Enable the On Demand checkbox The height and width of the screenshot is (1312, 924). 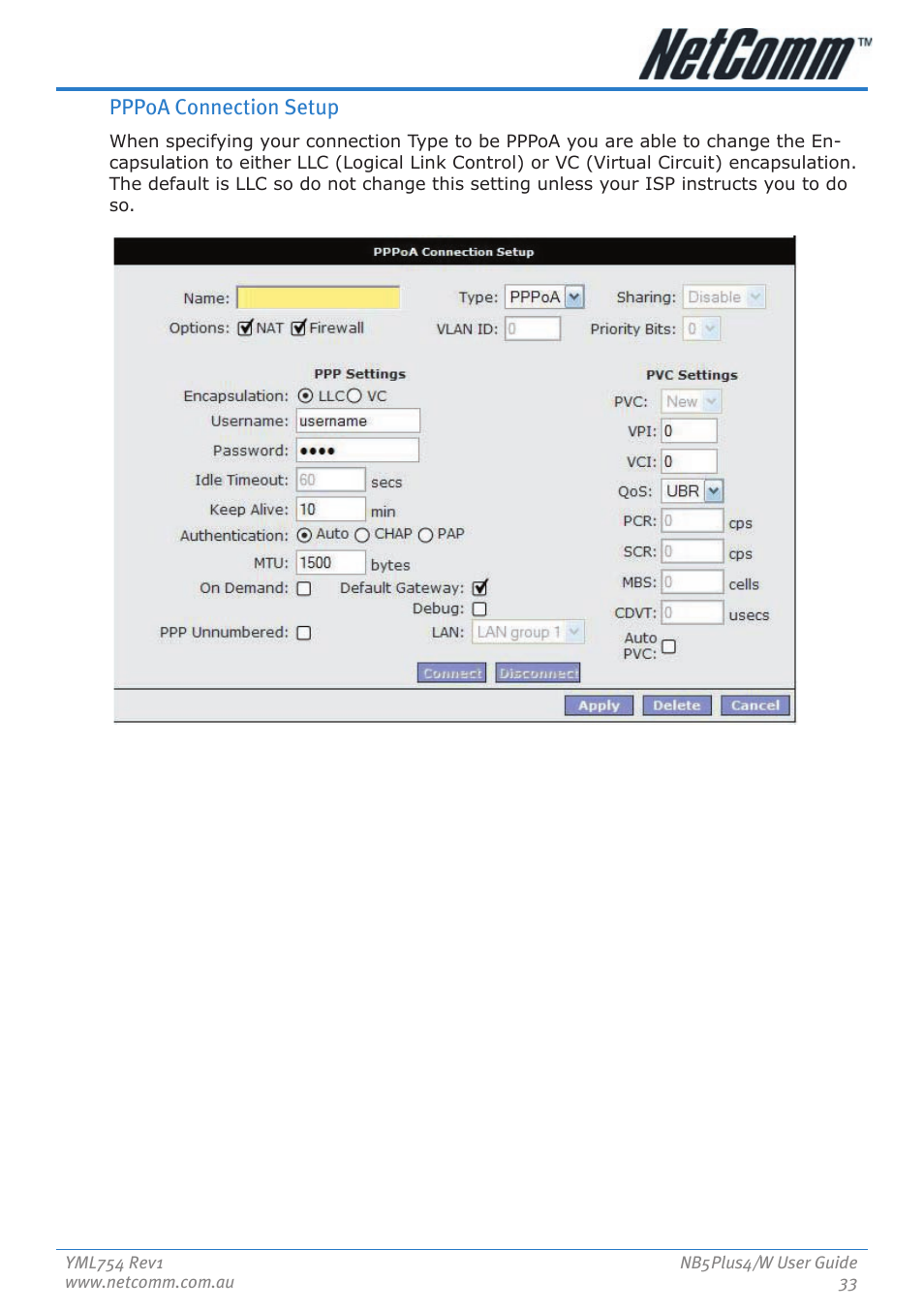[304, 588]
